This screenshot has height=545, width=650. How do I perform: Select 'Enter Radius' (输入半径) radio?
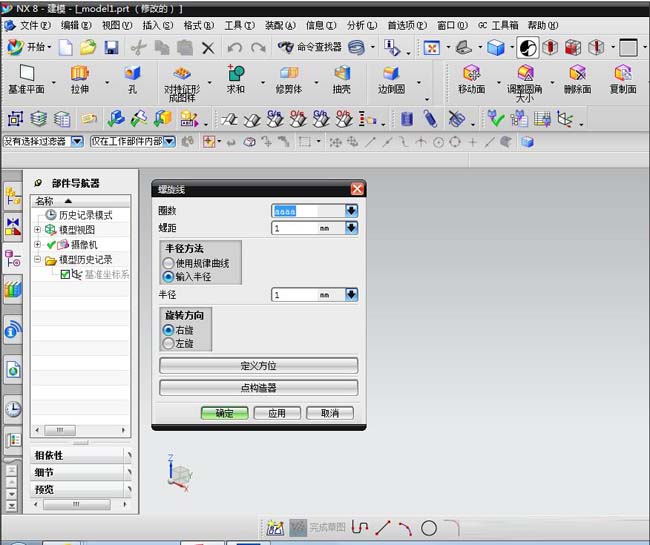tap(168, 276)
